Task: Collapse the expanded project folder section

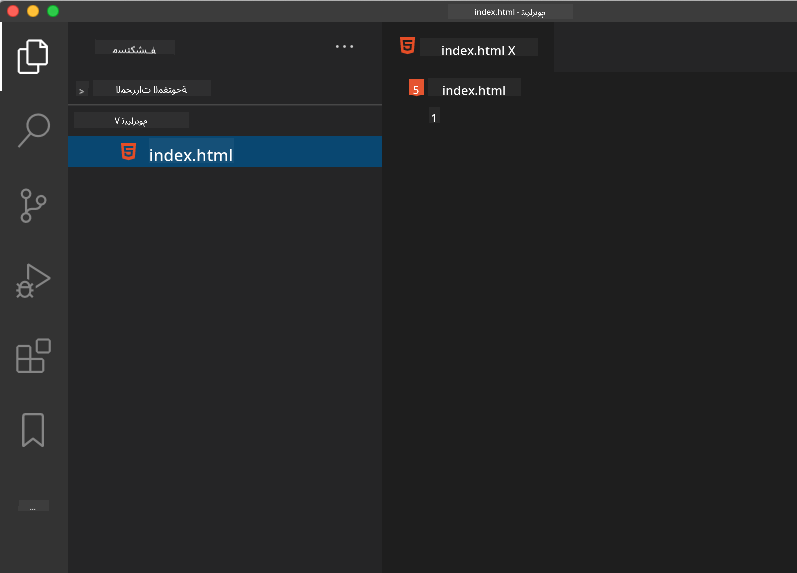Action: (118, 120)
